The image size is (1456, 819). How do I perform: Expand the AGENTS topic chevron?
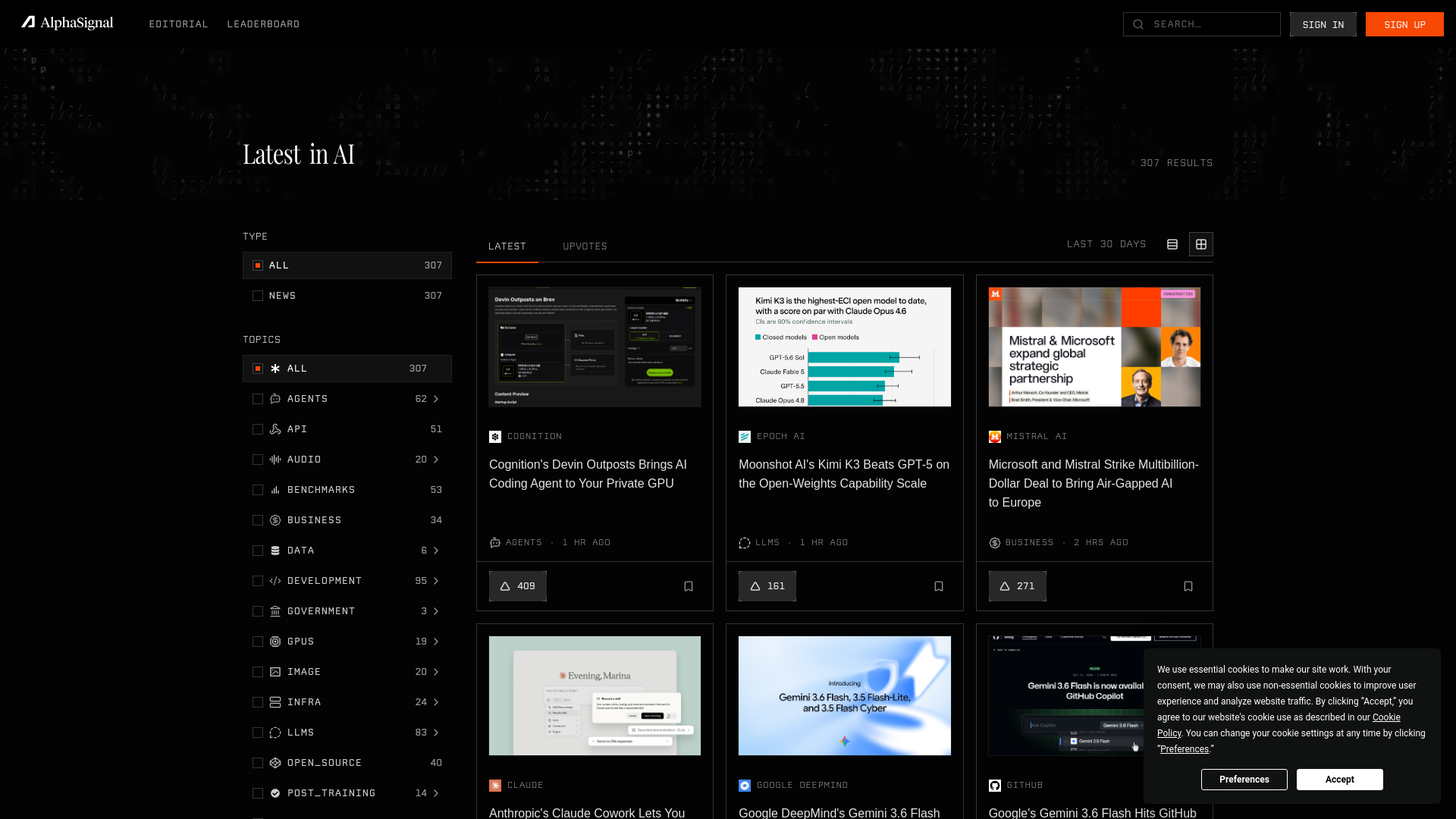click(436, 399)
